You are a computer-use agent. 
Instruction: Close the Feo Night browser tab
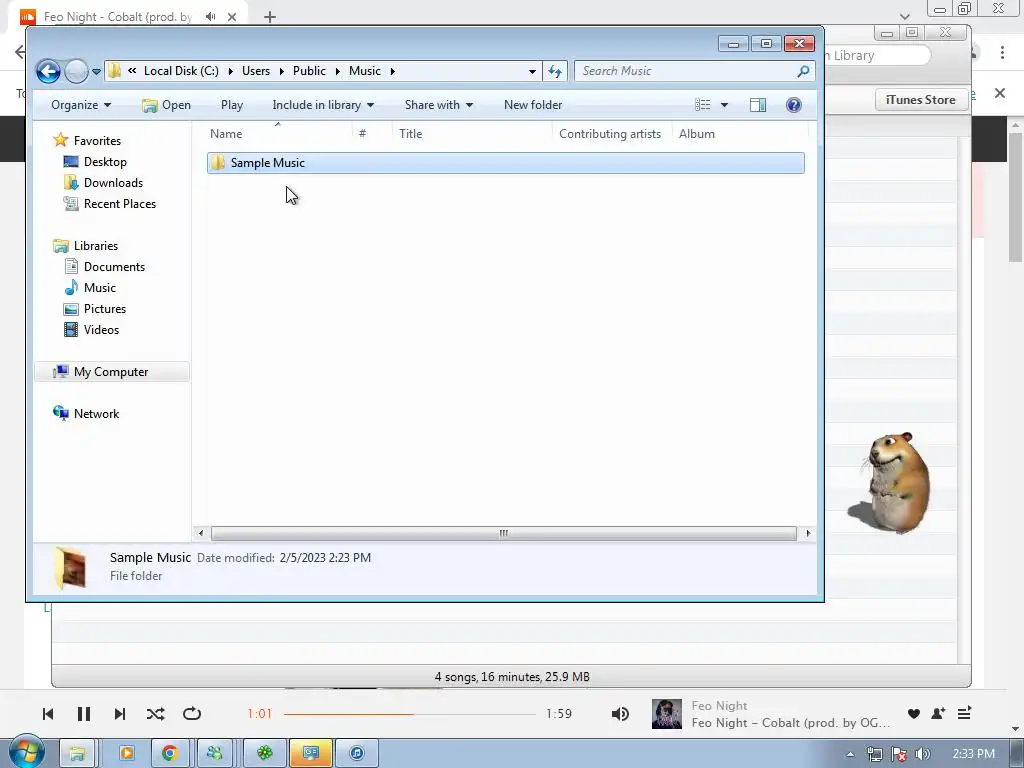(x=232, y=17)
